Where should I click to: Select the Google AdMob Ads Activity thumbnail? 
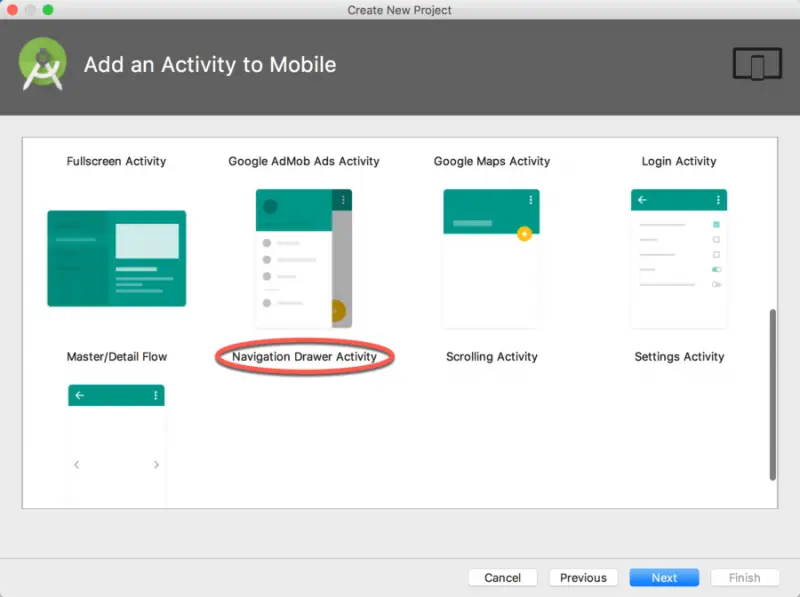pyautogui.click(x=303, y=258)
